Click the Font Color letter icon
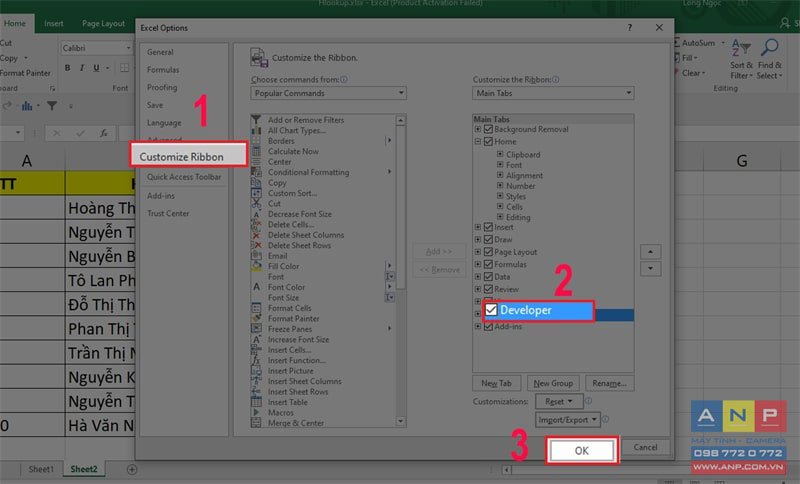 click(x=256, y=287)
